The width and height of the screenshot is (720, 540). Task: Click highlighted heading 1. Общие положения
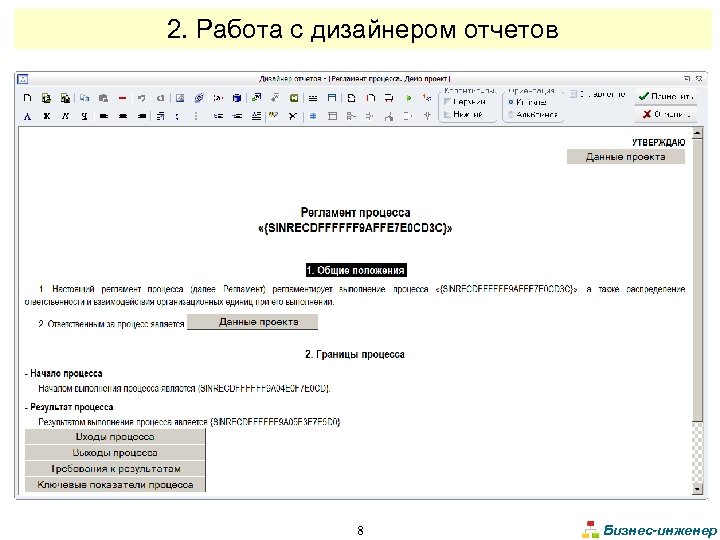(356, 270)
